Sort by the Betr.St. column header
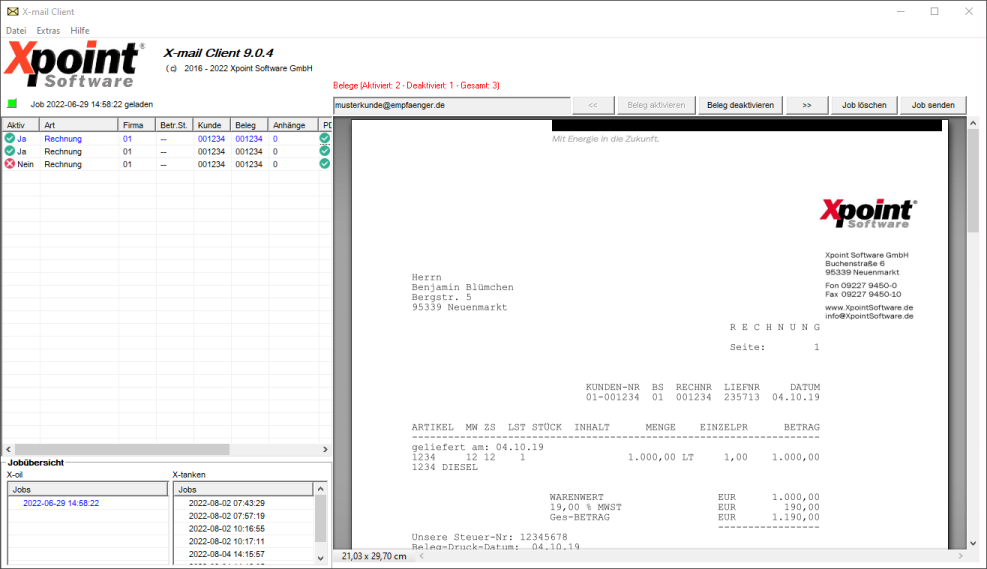The height and width of the screenshot is (569, 987). 174,125
